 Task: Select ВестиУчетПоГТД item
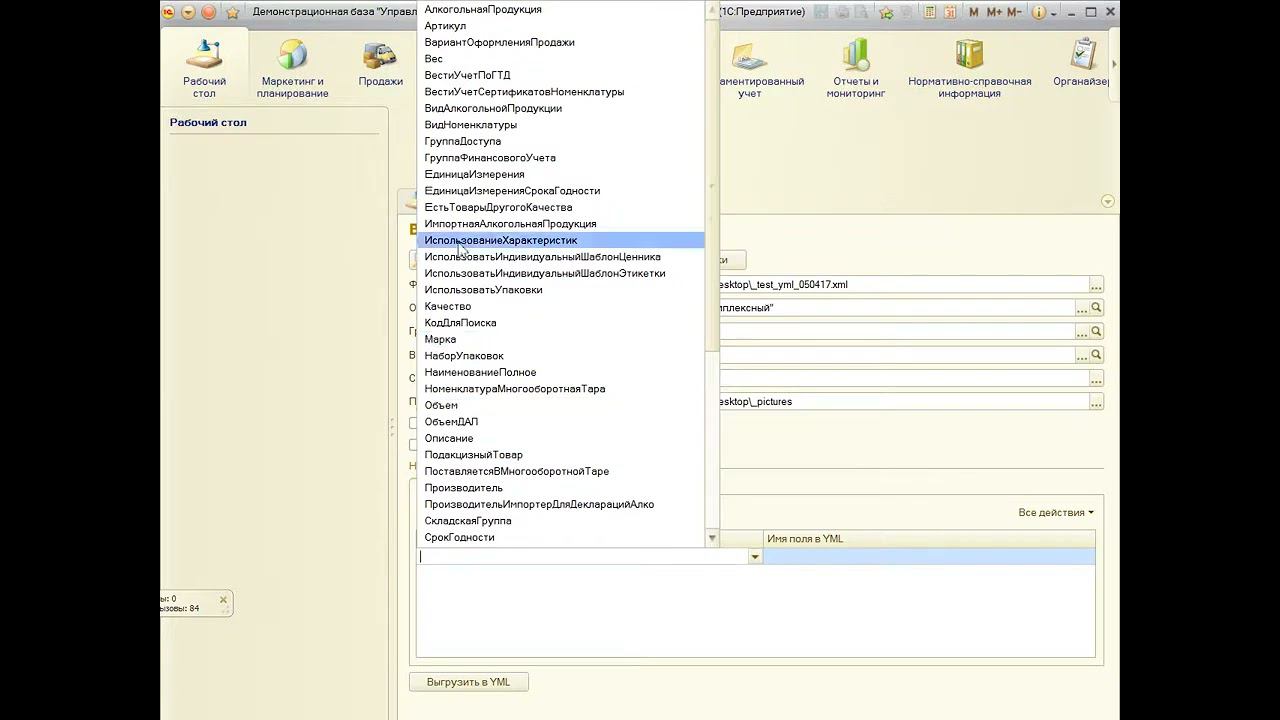[x=560, y=75]
